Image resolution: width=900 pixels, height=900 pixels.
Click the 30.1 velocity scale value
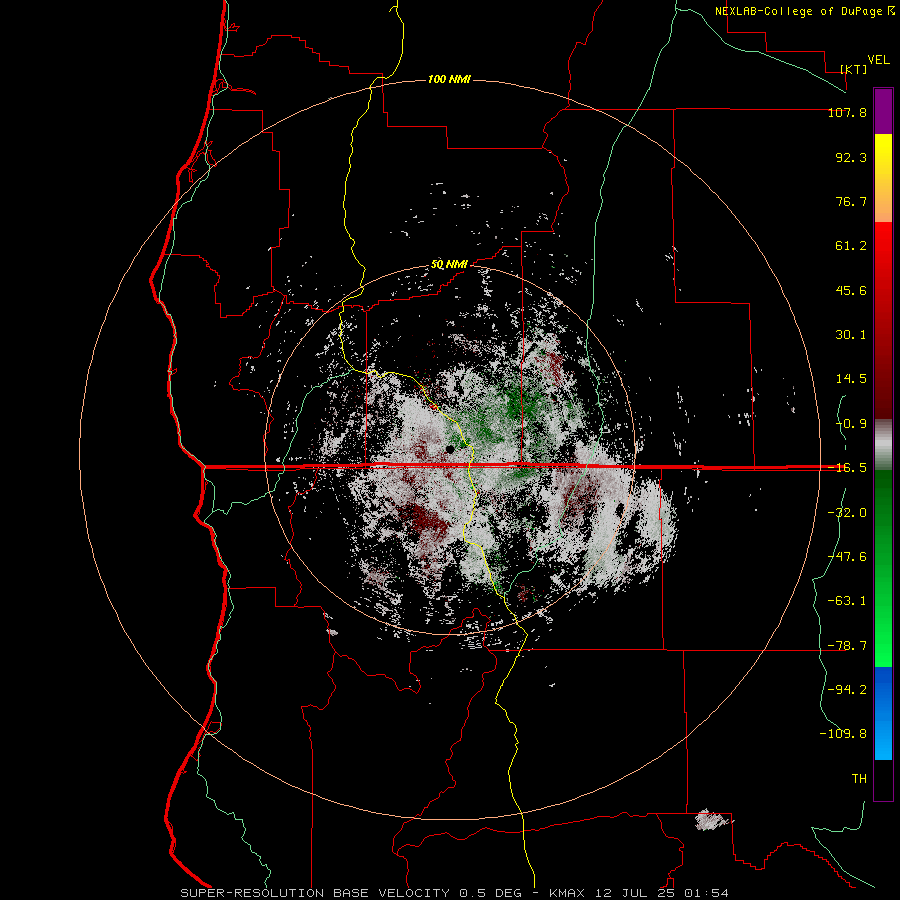click(x=851, y=334)
